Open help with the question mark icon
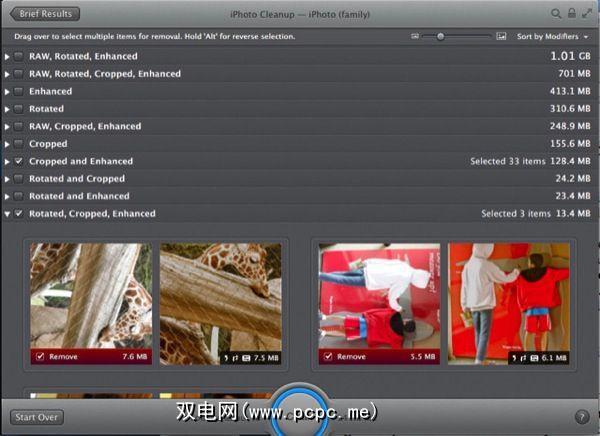Image resolution: width=600 pixels, height=436 pixels. (x=582, y=416)
